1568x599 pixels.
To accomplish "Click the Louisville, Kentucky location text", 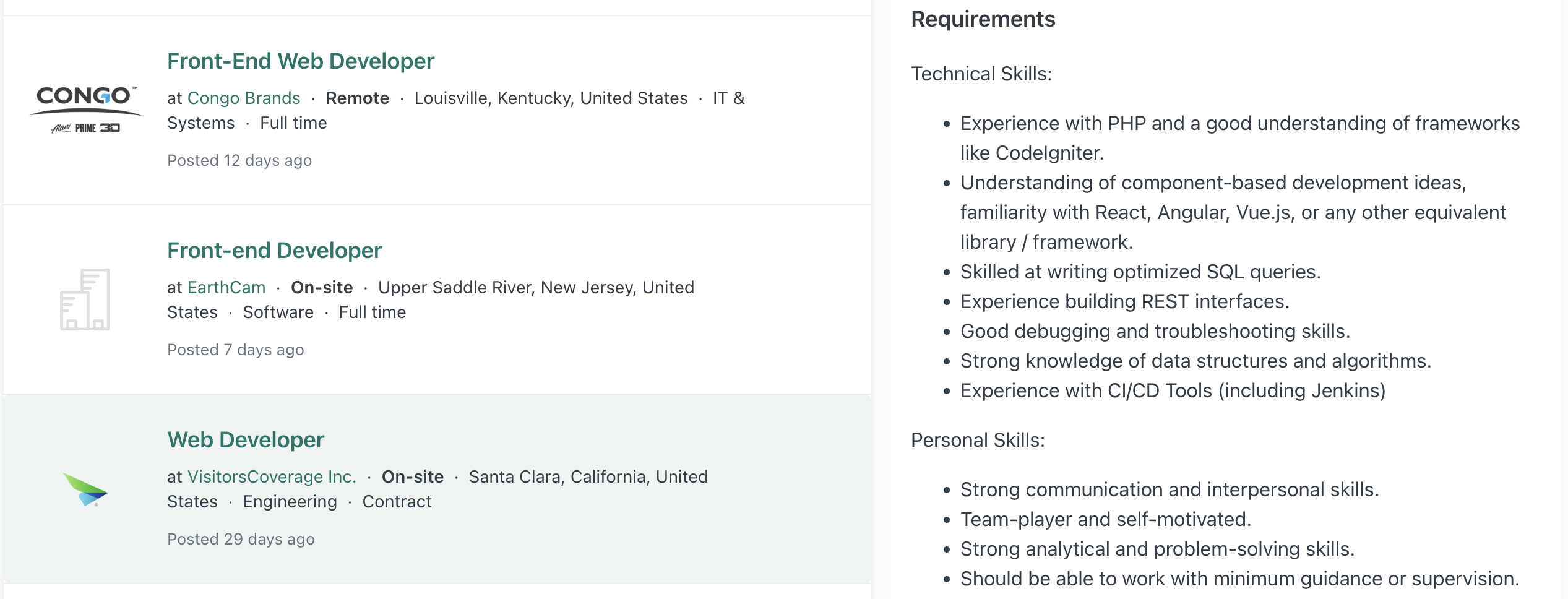I will click(551, 98).
